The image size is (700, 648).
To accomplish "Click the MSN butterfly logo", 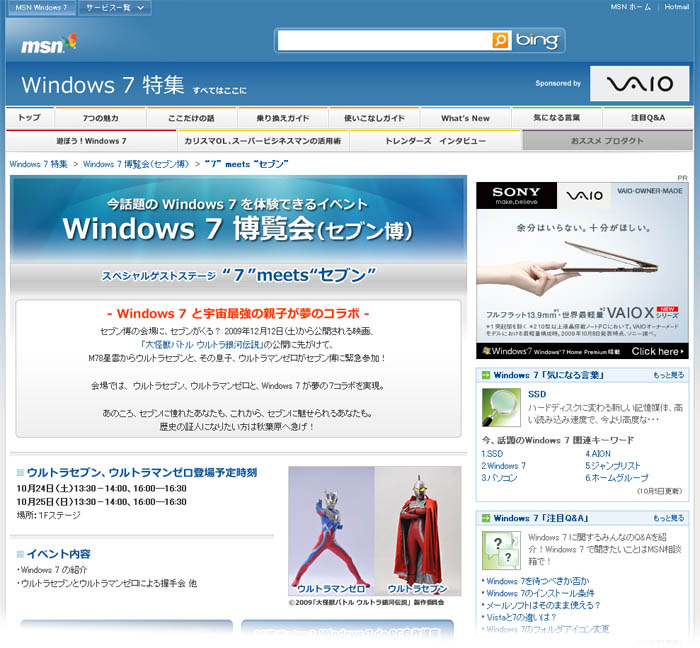I will coord(49,44).
